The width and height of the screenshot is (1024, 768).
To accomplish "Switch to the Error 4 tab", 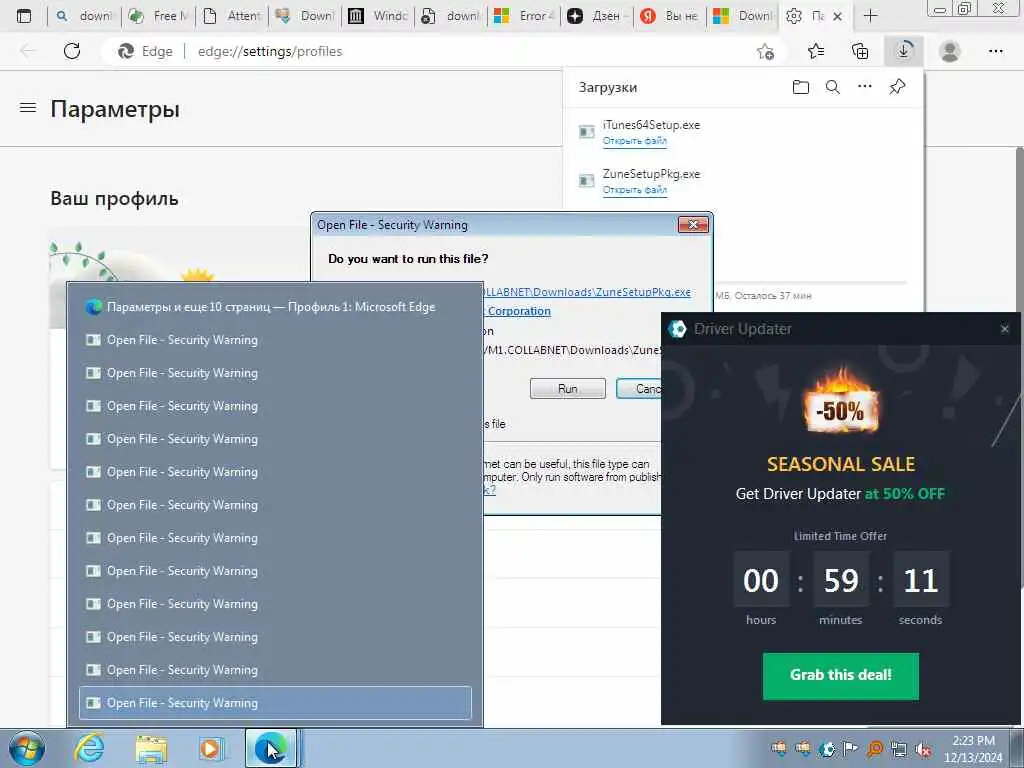I will coord(525,16).
